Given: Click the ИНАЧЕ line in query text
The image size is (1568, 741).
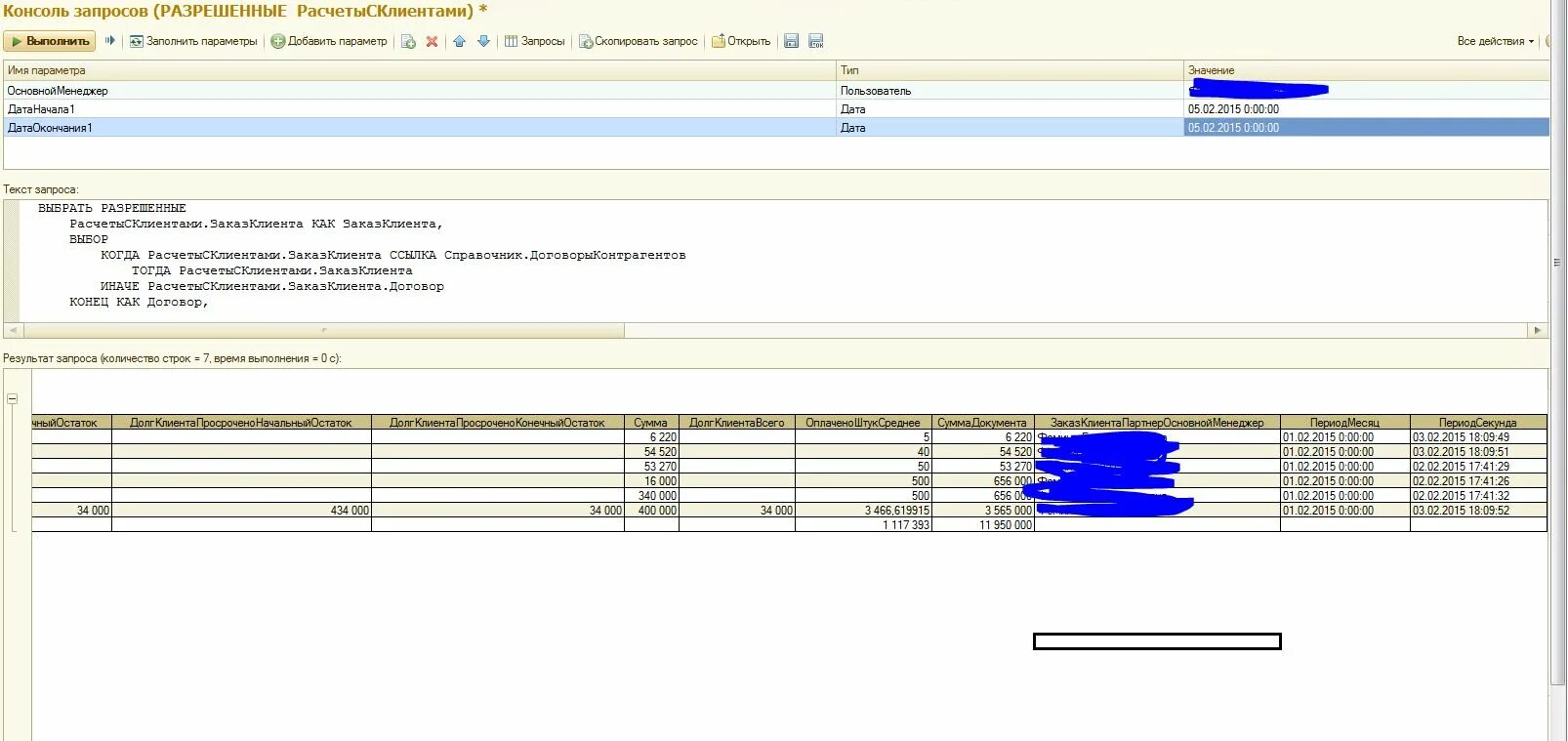Looking at the screenshot, I should point(271,286).
